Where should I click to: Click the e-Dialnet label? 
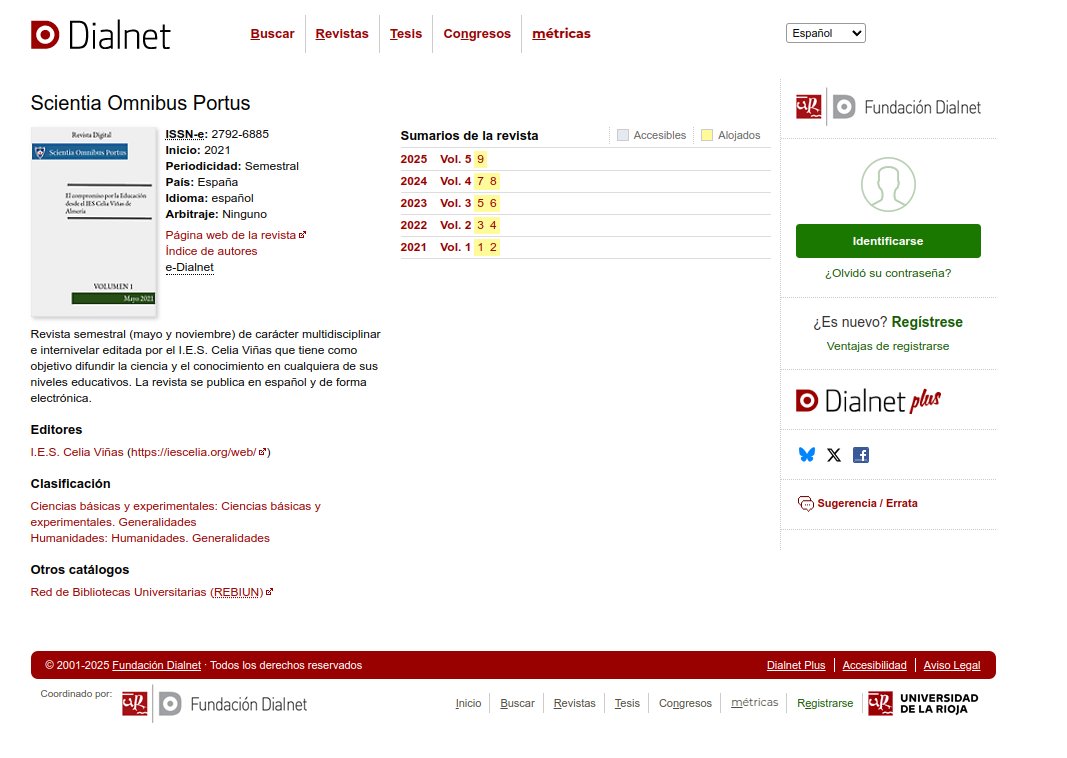[189, 267]
